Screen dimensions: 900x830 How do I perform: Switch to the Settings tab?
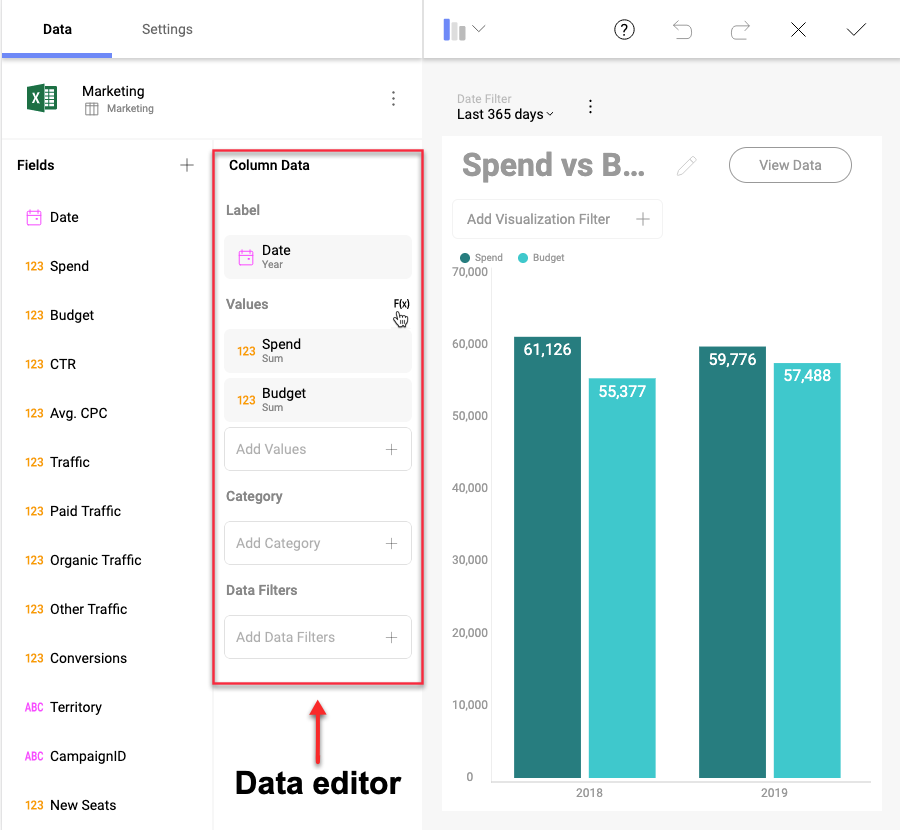click(x=166, y=29)
